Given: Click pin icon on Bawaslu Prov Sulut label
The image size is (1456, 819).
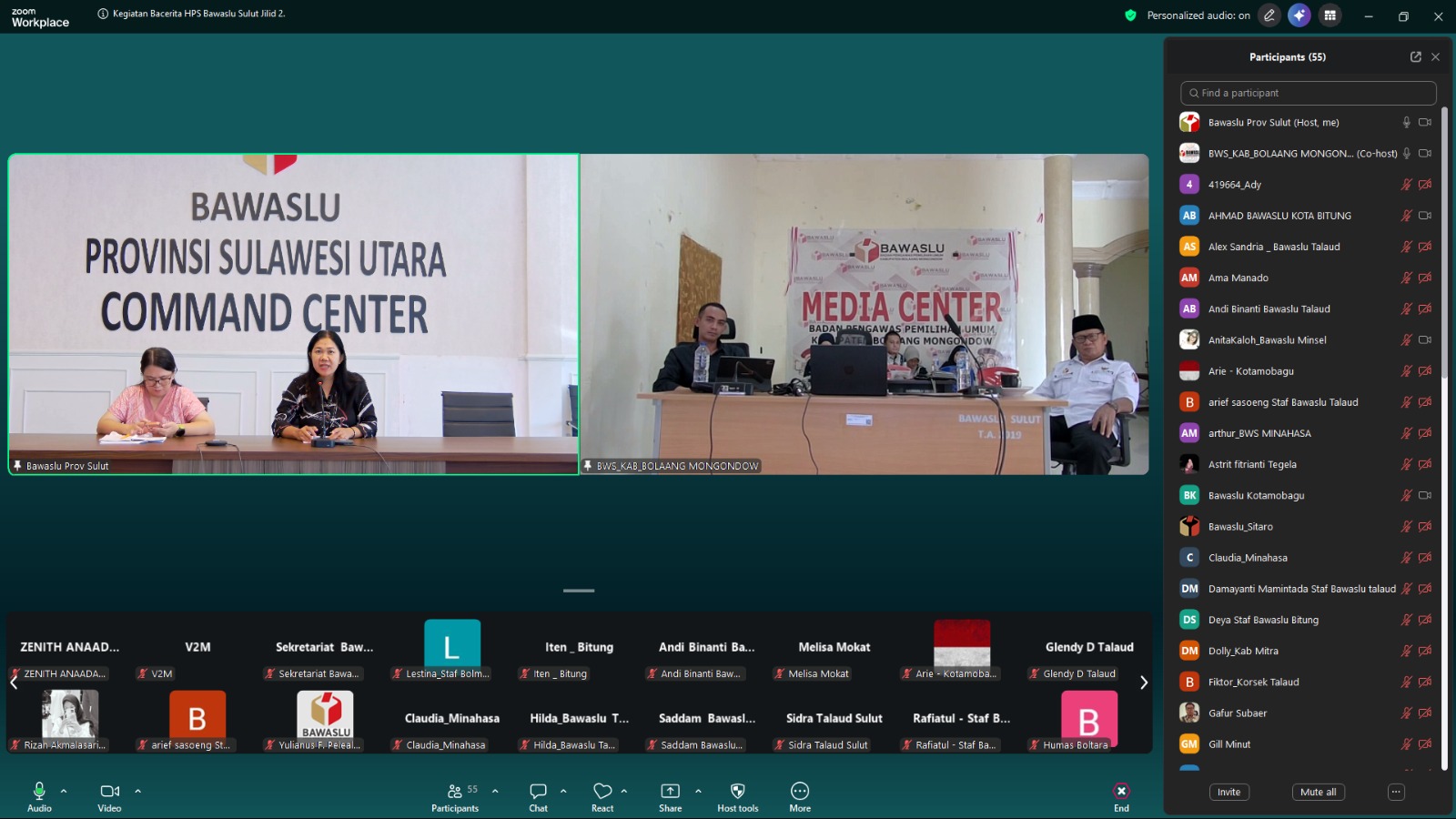Looking at the screenshot, I should click(17, 465).
